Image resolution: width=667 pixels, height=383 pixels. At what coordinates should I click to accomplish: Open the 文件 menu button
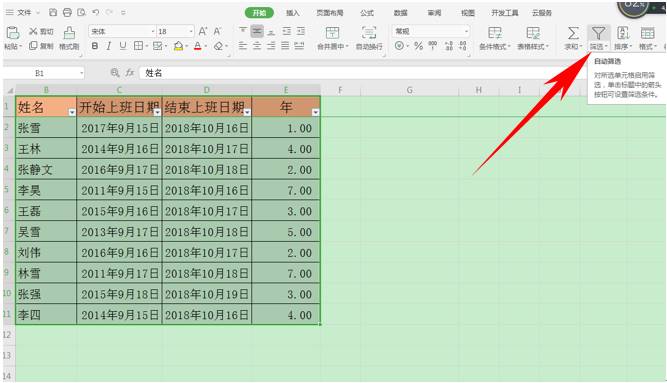(23, 13)
